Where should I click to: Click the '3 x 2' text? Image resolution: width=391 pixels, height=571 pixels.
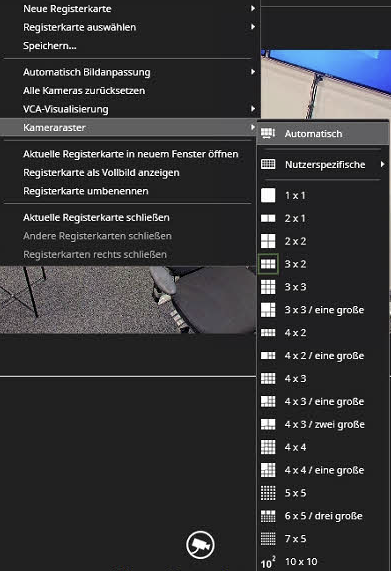coord(295,264)
